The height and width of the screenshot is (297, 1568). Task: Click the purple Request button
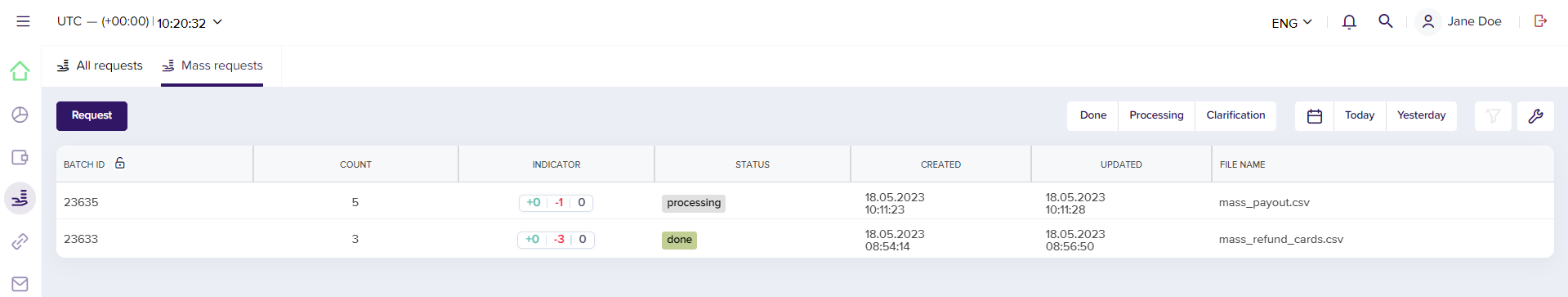pyautogui.click(x=92, y=116)
